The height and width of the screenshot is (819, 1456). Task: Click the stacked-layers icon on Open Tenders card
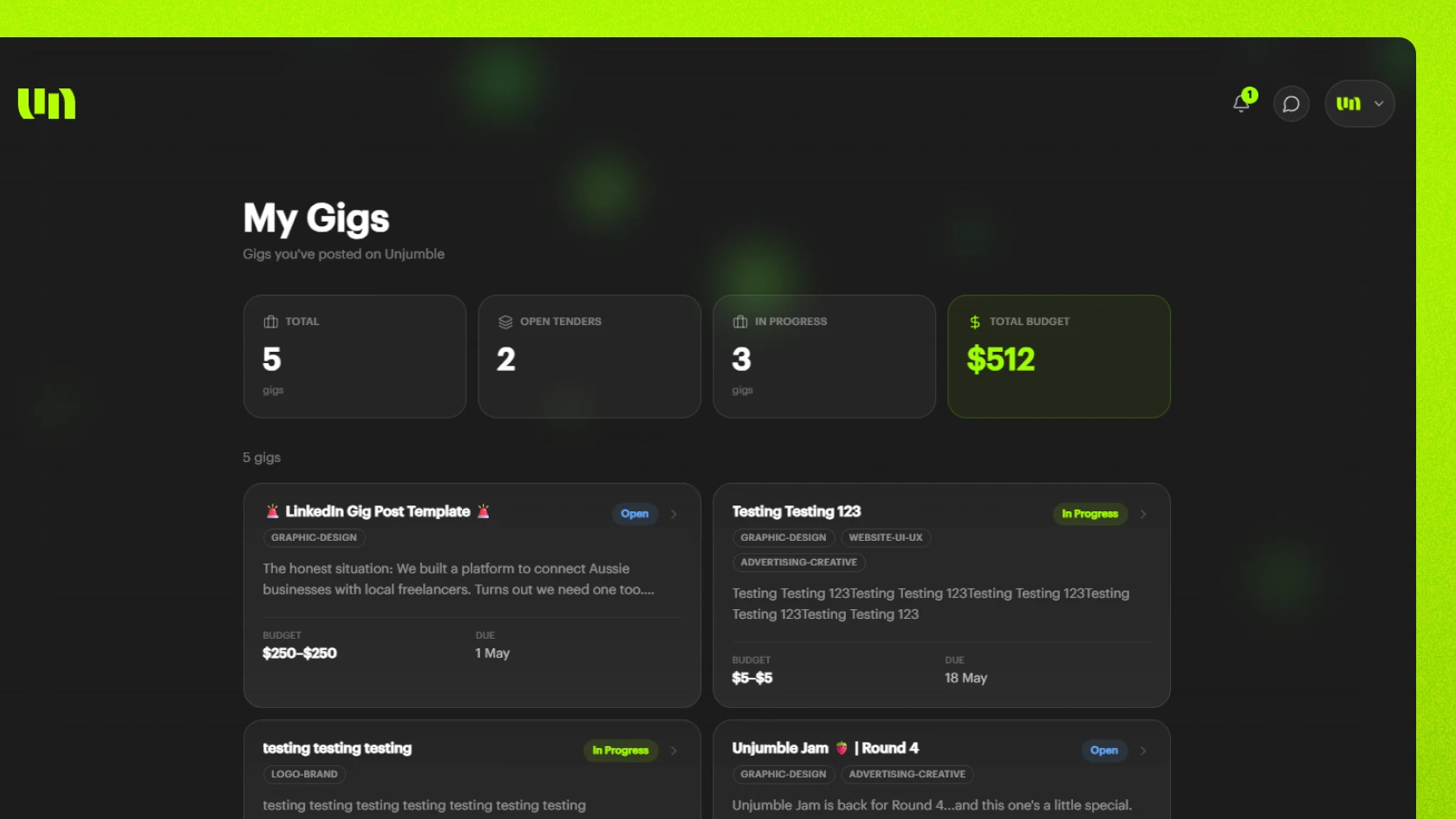(504, 321)
